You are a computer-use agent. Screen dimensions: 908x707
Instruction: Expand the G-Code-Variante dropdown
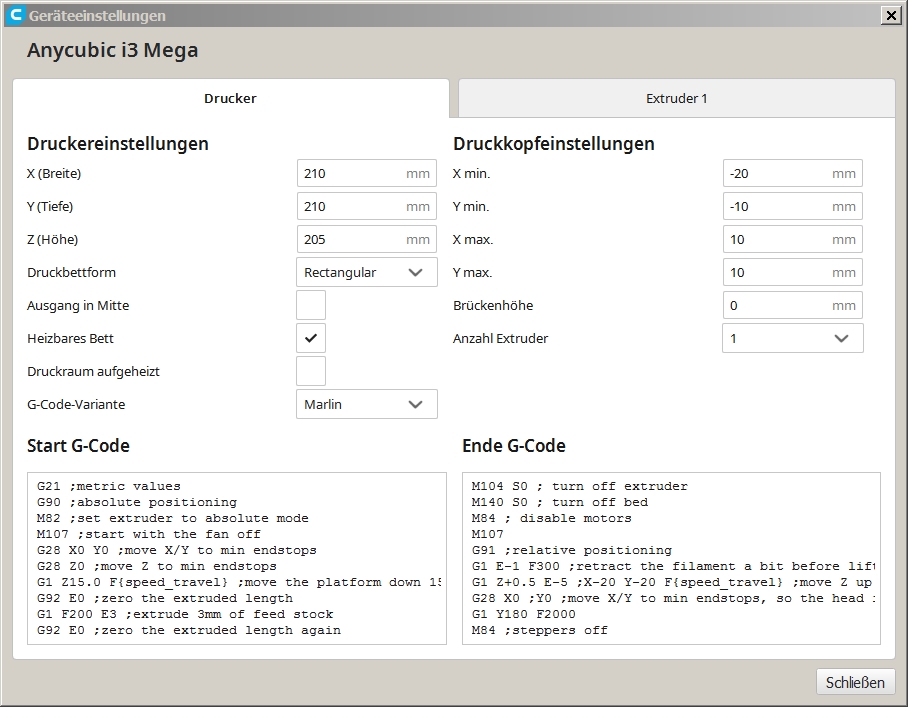pyautogui.click(x=367, y=404)
